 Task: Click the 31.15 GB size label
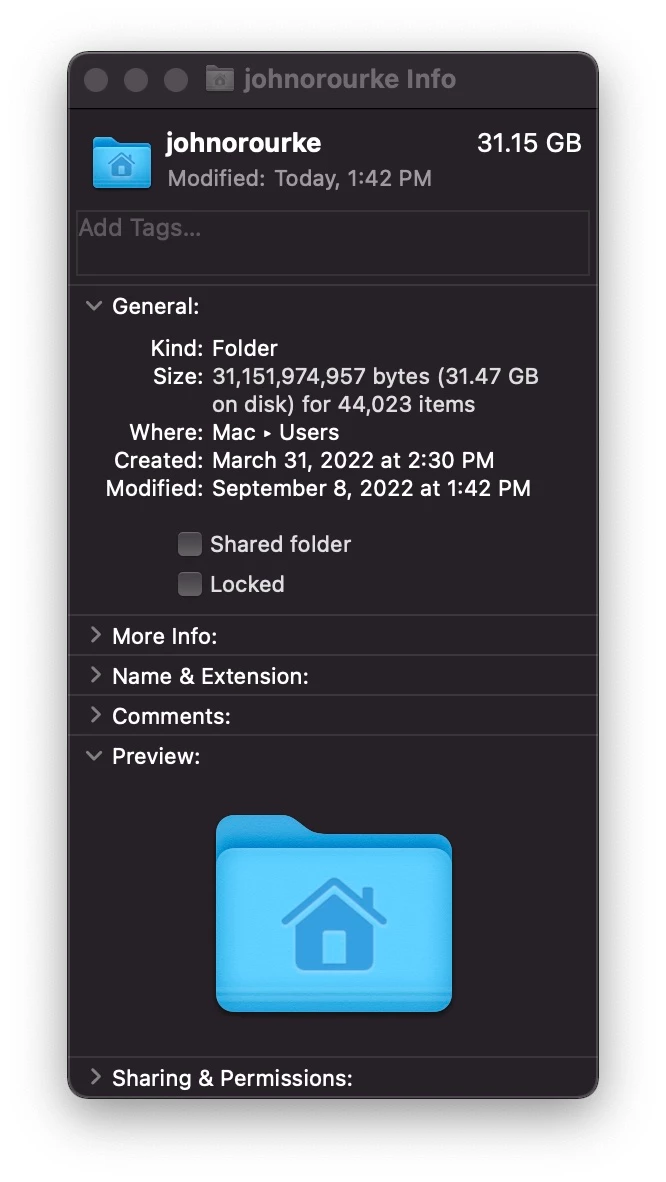point(529,142)
